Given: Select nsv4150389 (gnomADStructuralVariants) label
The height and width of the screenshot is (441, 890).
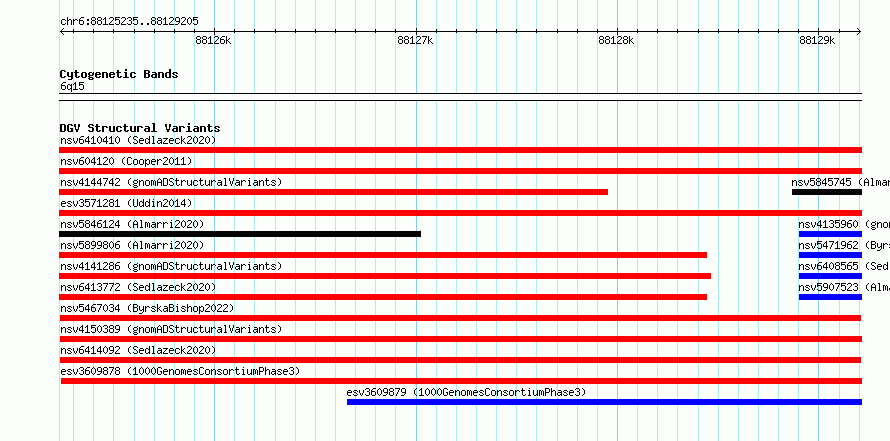Looking at the screenshot, I should point(171,329).
